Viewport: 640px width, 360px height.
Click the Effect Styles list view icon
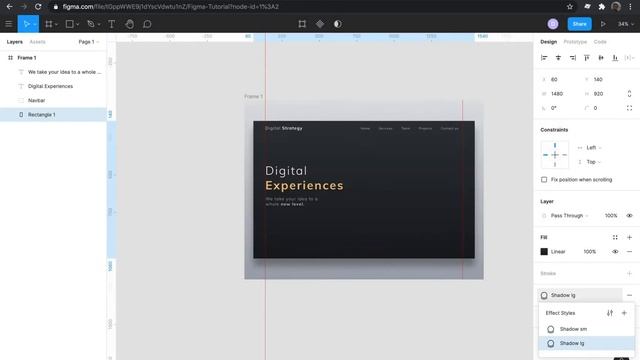click(x=610, y=313)
